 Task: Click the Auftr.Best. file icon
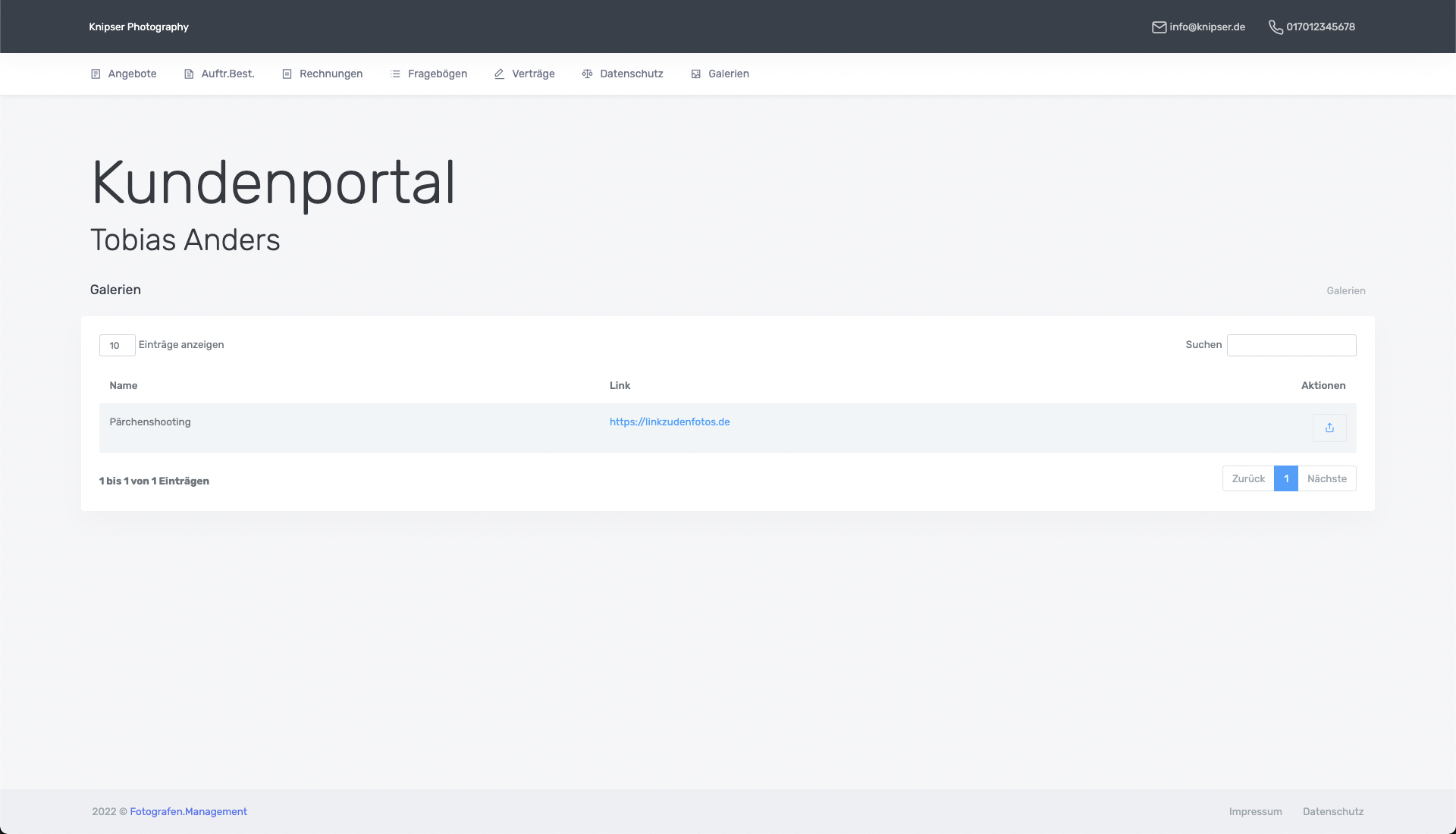189,74
